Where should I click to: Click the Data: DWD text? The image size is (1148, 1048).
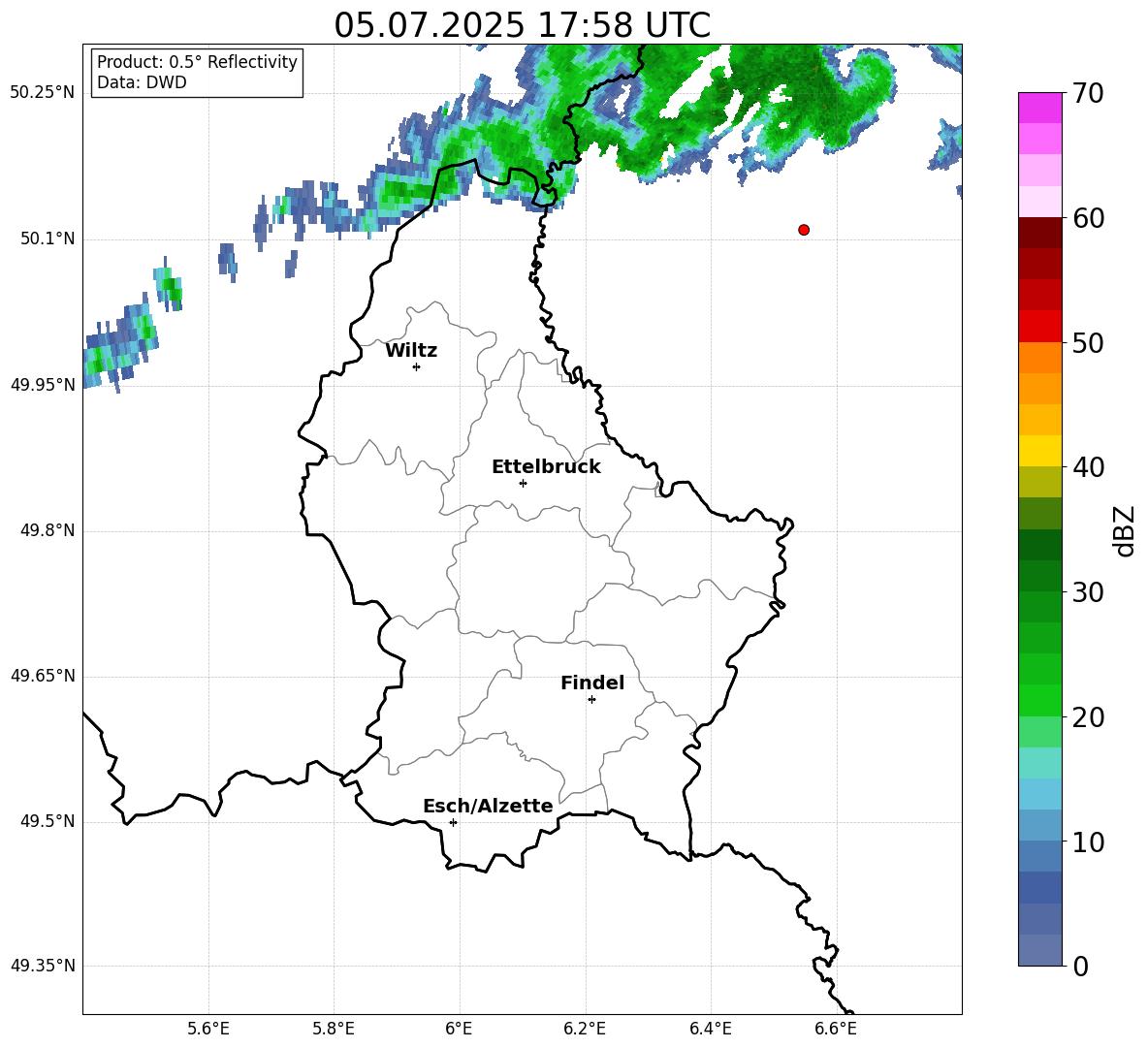click(142, 82)
